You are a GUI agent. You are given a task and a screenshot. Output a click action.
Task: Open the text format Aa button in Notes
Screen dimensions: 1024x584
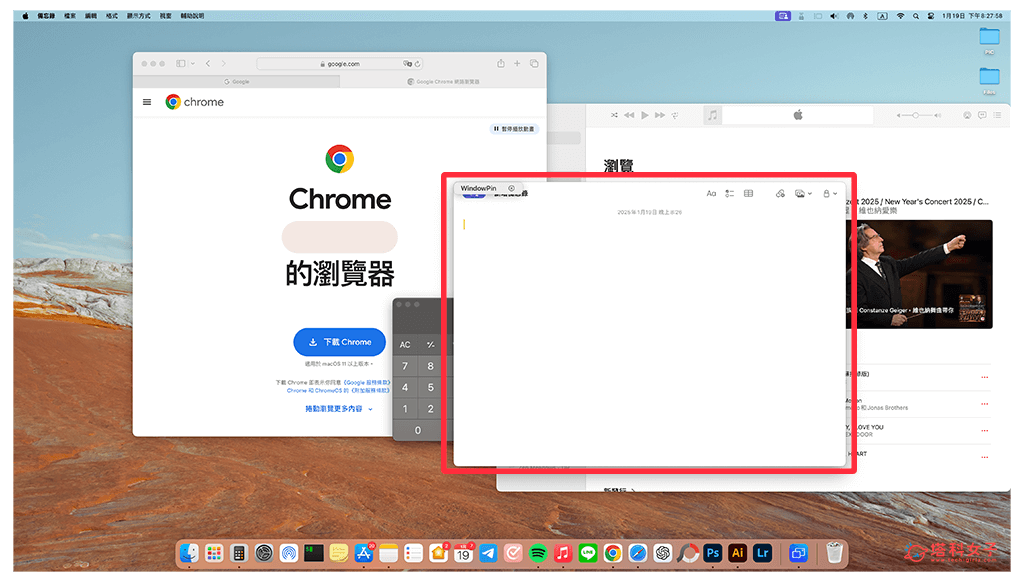[x=711, y=193]
